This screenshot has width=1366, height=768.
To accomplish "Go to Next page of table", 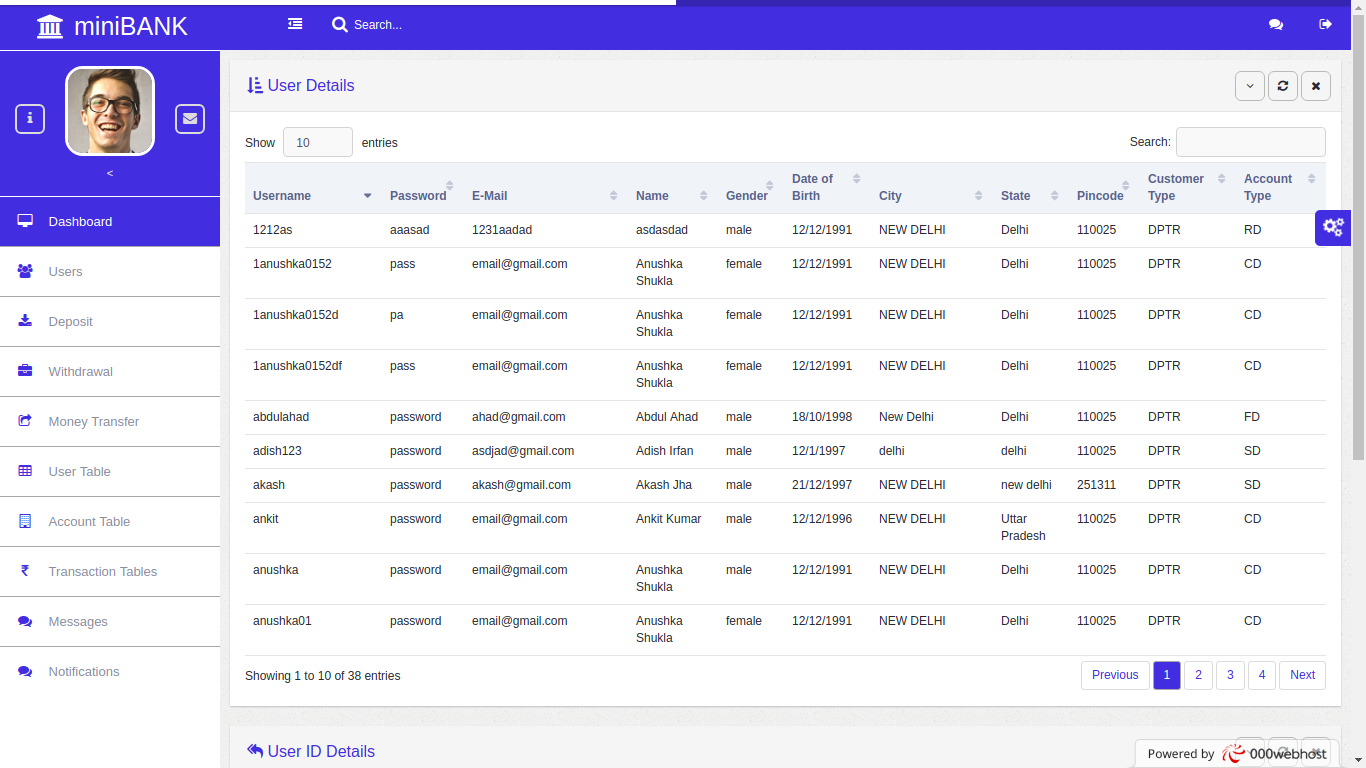I will click(1303, 675).
